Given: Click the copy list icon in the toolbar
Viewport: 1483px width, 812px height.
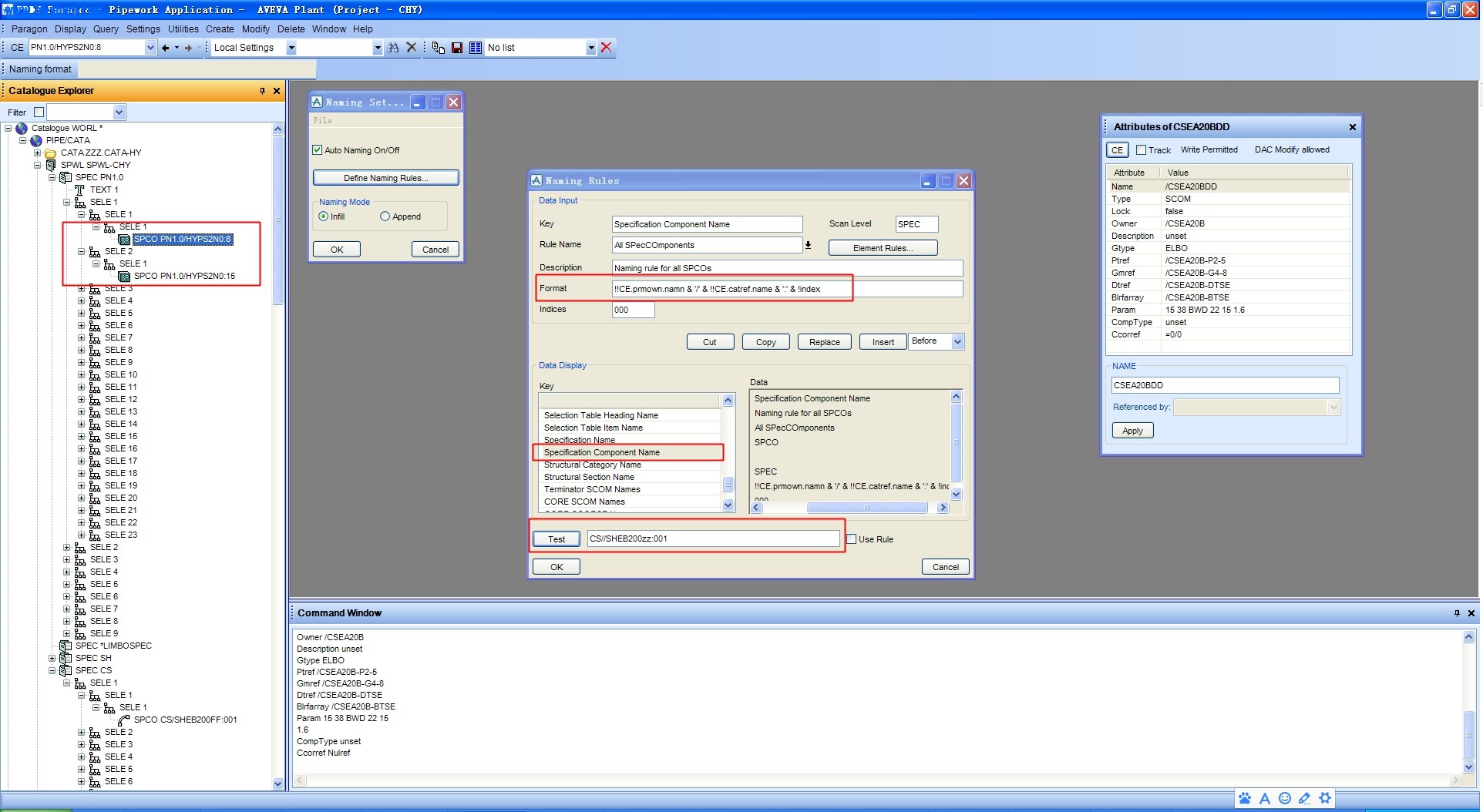Looking at the screenshot, I should pos(439,48).
